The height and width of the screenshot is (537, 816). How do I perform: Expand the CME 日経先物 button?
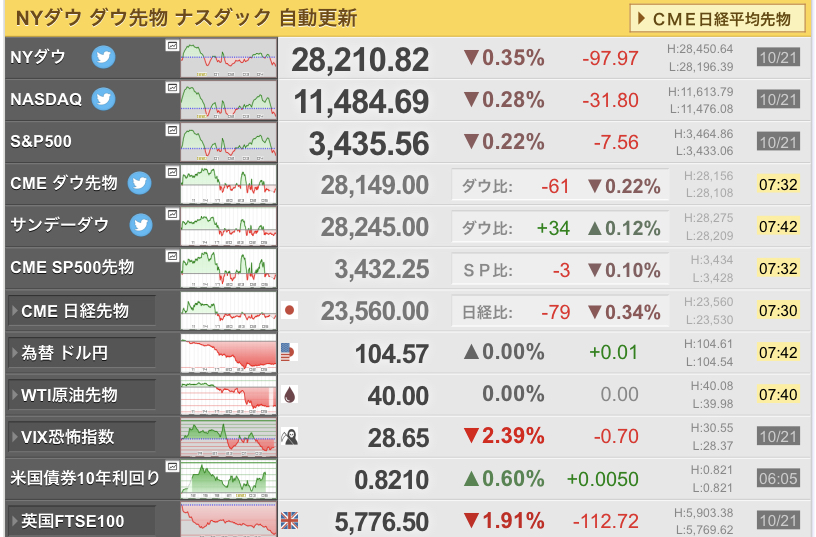tap(82, 311)
